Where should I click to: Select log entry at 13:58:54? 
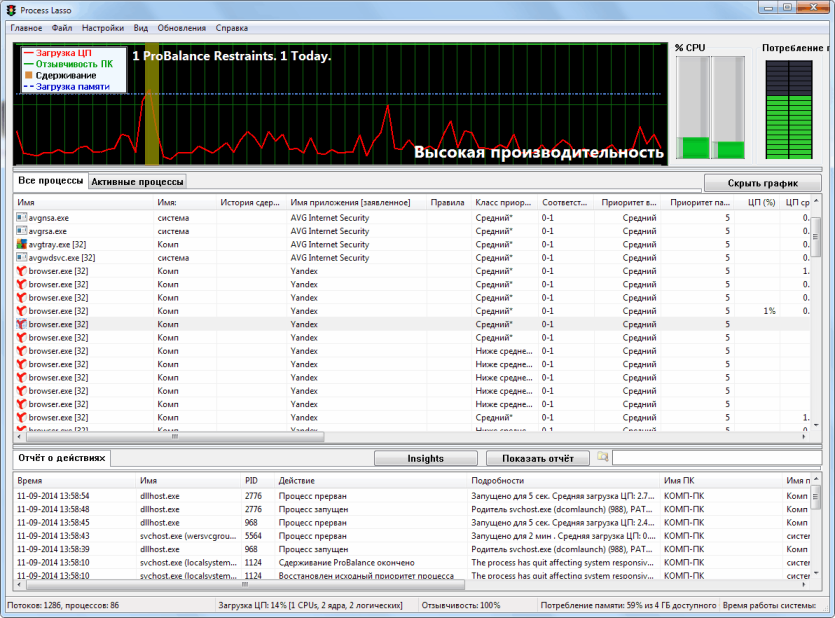[412, 496]
